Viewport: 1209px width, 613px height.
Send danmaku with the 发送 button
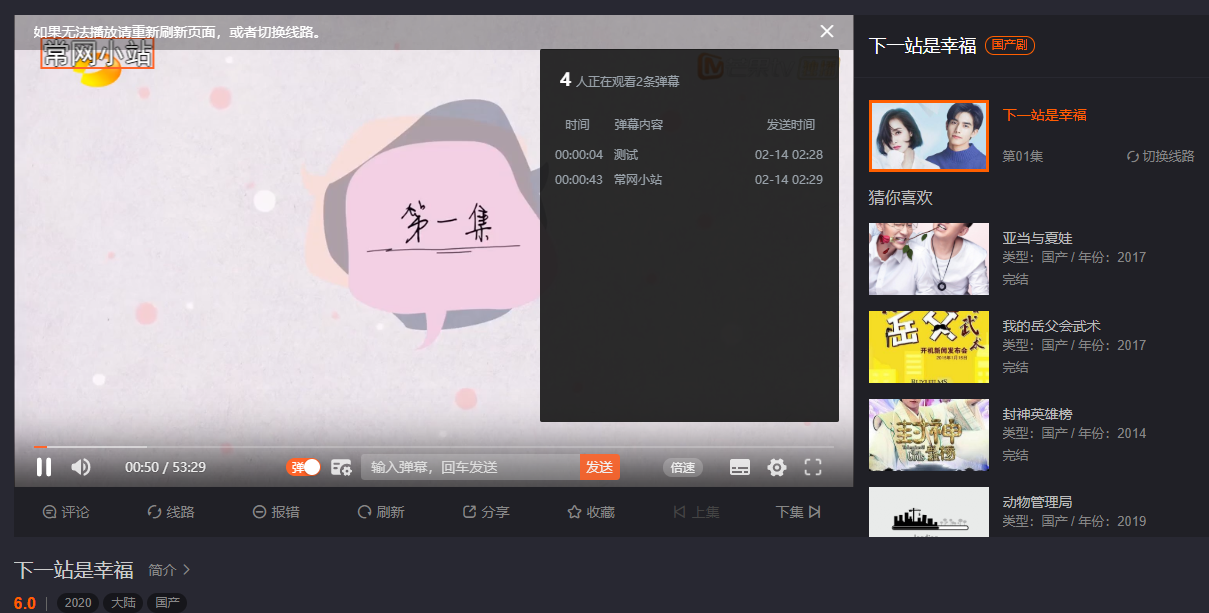599,467
